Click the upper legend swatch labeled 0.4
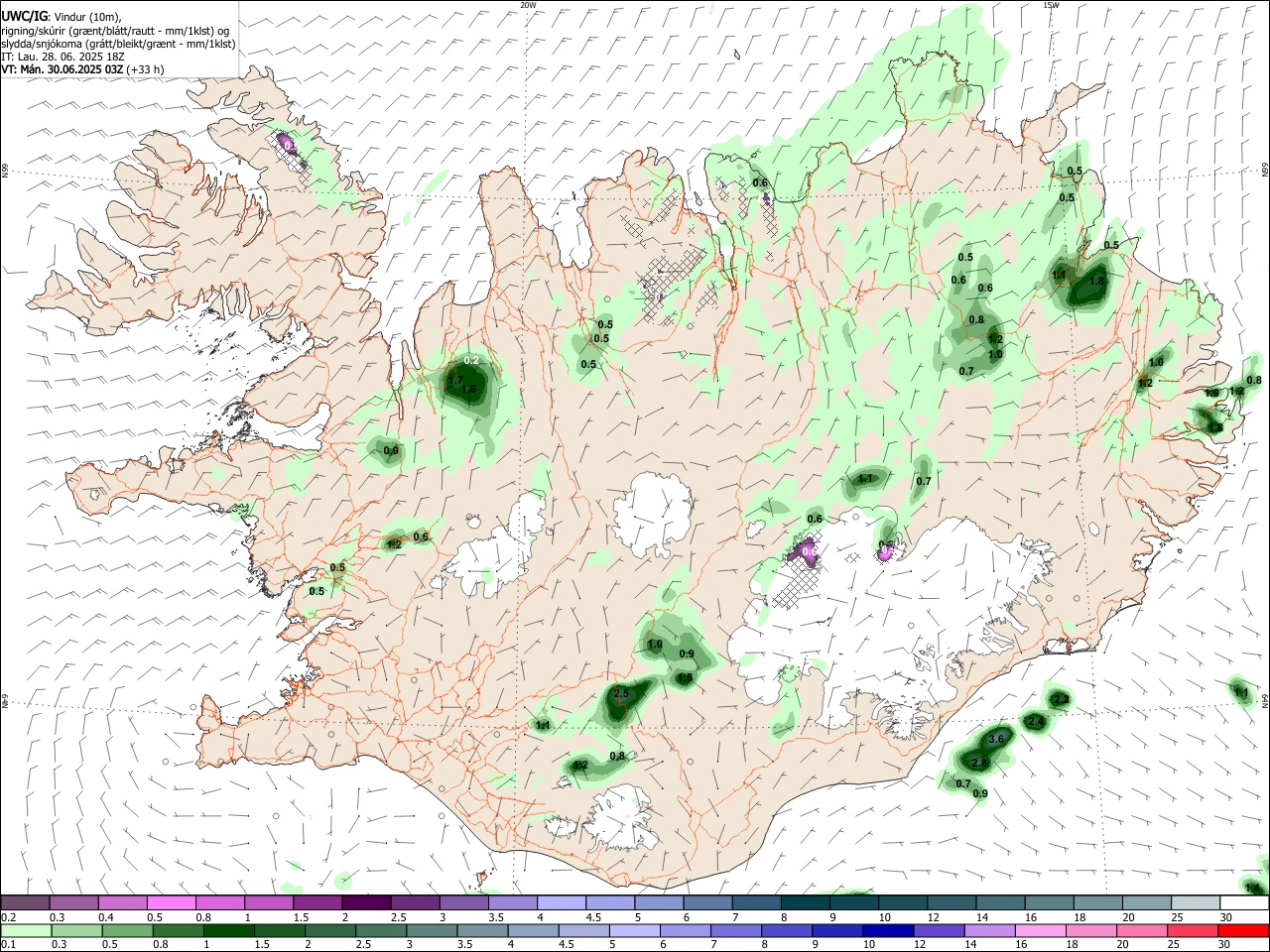1270x952 pixels. tap(124, 903)
